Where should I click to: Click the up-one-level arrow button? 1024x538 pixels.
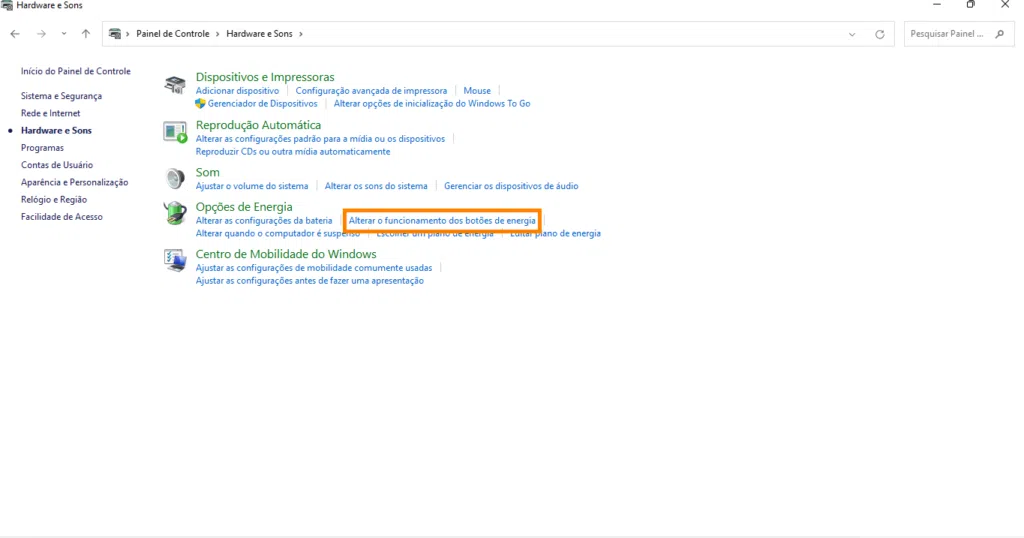click(86, 34)
